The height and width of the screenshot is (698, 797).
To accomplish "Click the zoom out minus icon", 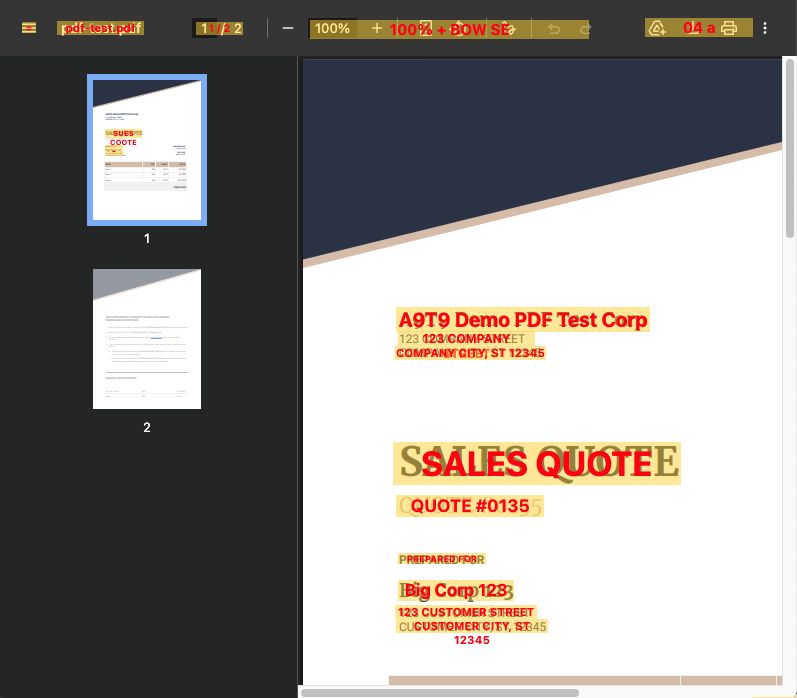I will pos(288,28).
